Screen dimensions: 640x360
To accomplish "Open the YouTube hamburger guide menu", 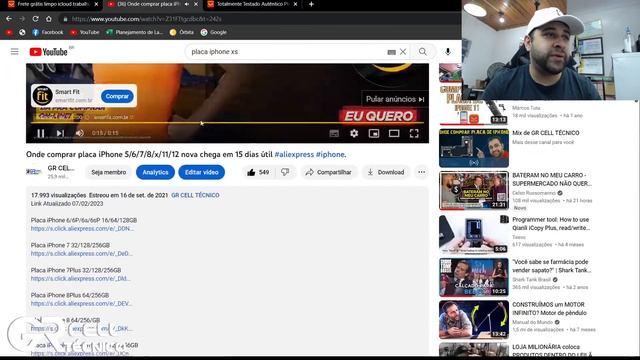I will (x=15, y=51).
